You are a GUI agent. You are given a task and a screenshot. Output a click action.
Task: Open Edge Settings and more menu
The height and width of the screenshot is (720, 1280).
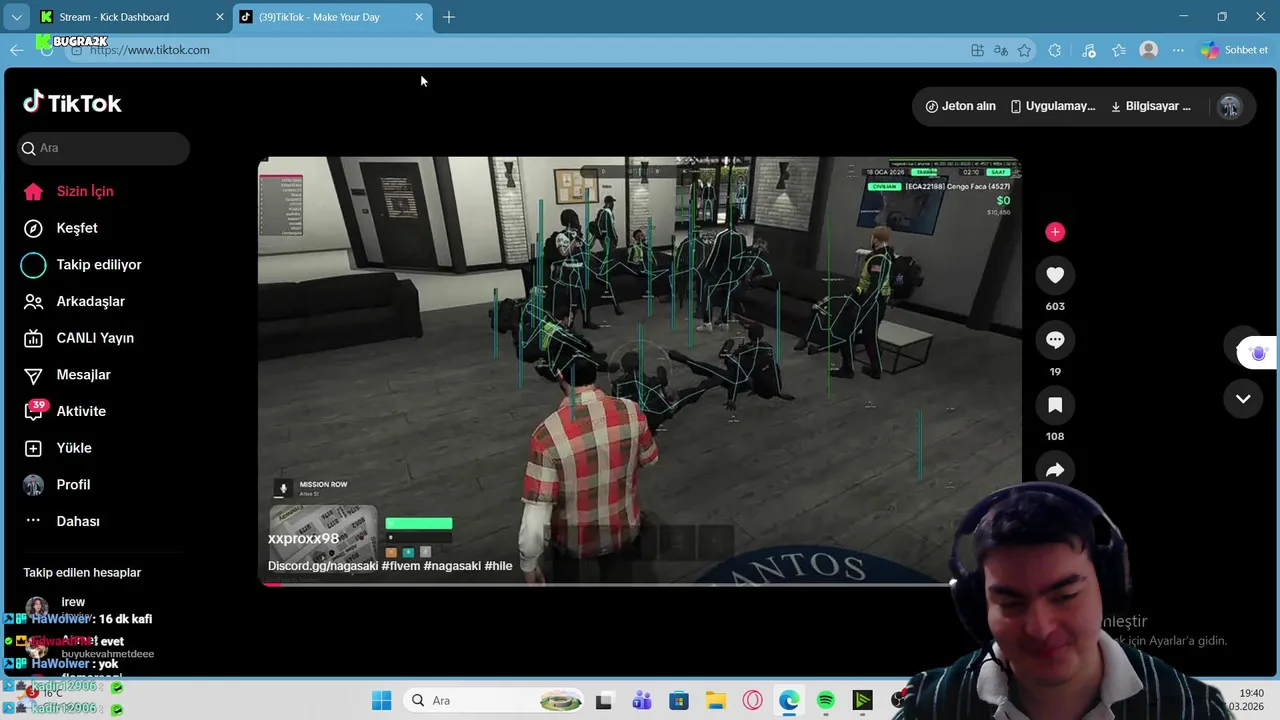[x=1178, y=50]
